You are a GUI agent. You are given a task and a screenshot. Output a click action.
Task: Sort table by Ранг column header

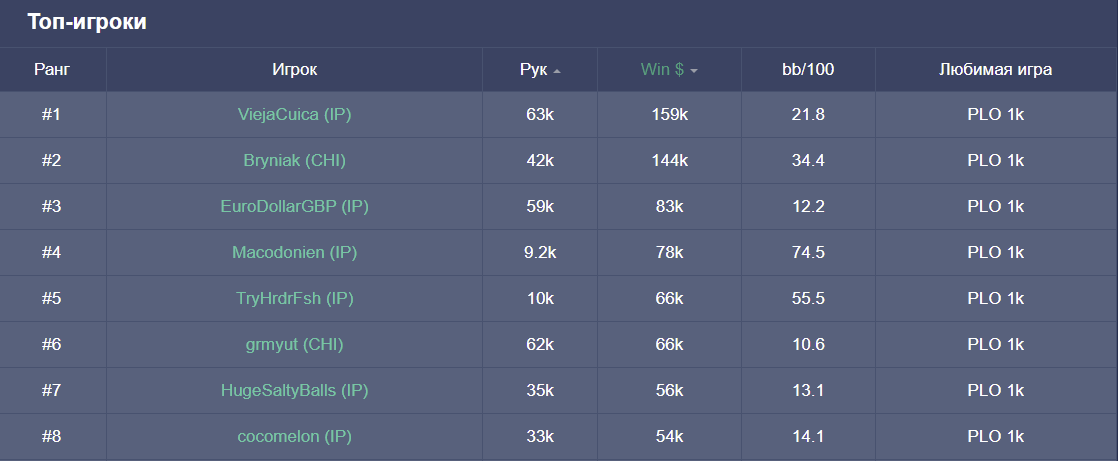pos(52,70)
